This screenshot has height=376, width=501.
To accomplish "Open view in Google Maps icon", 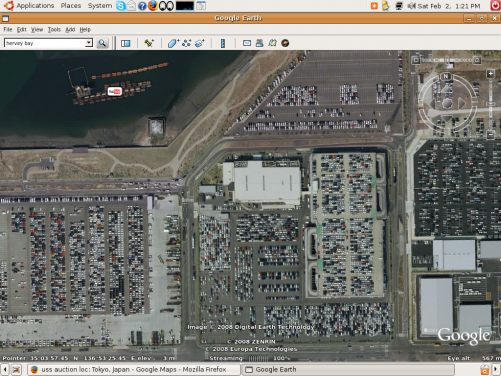I will 272,43.
